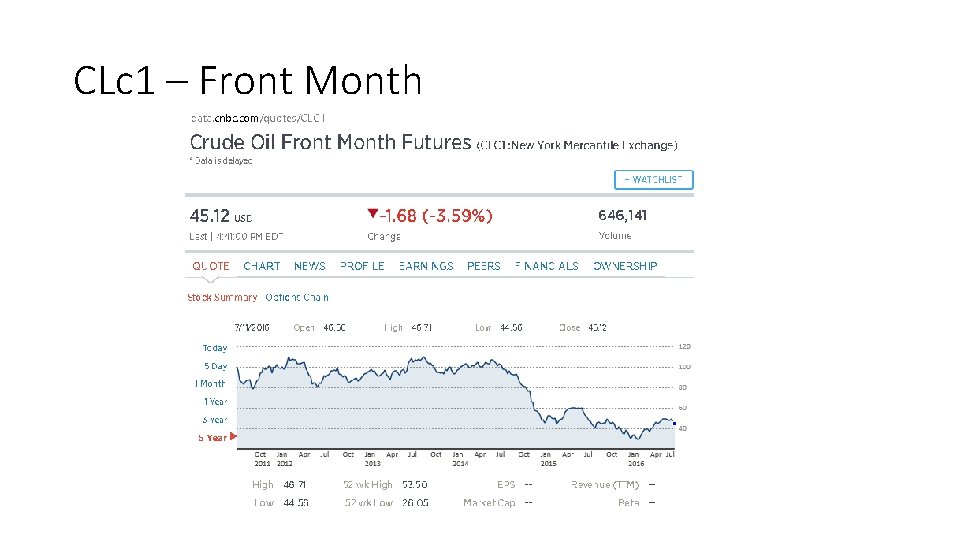Click the selected 5 Year range arrow
Viewport: 960px width, 540px height.
click(233, 437)
